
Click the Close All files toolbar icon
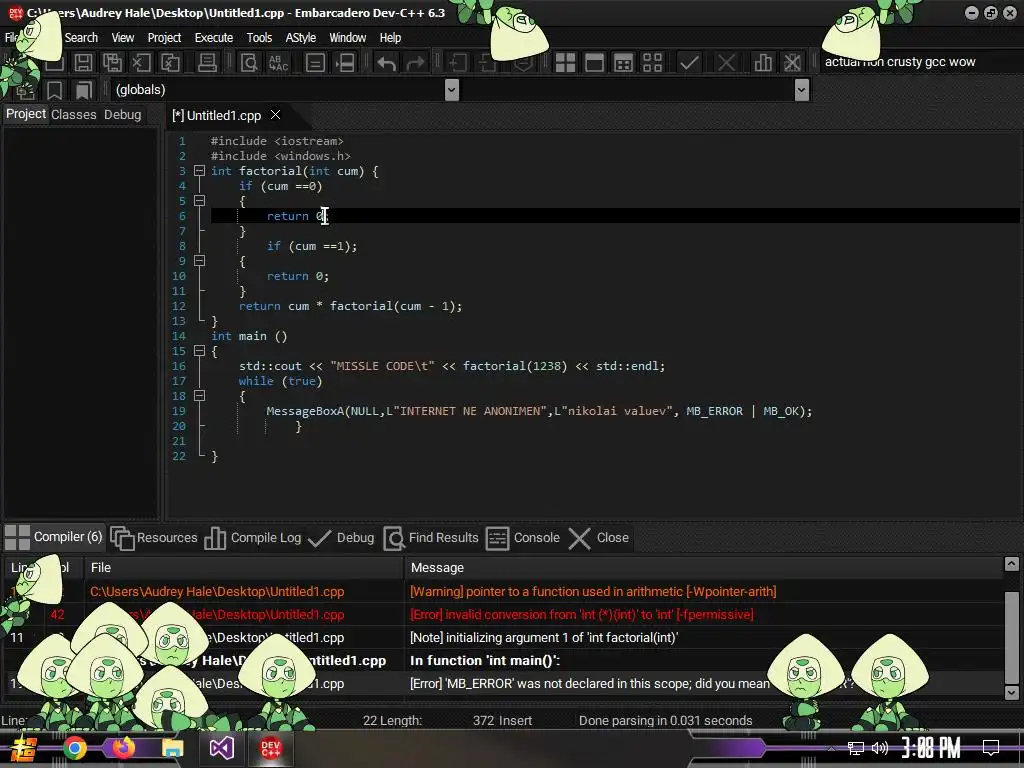tap(170, 63)
